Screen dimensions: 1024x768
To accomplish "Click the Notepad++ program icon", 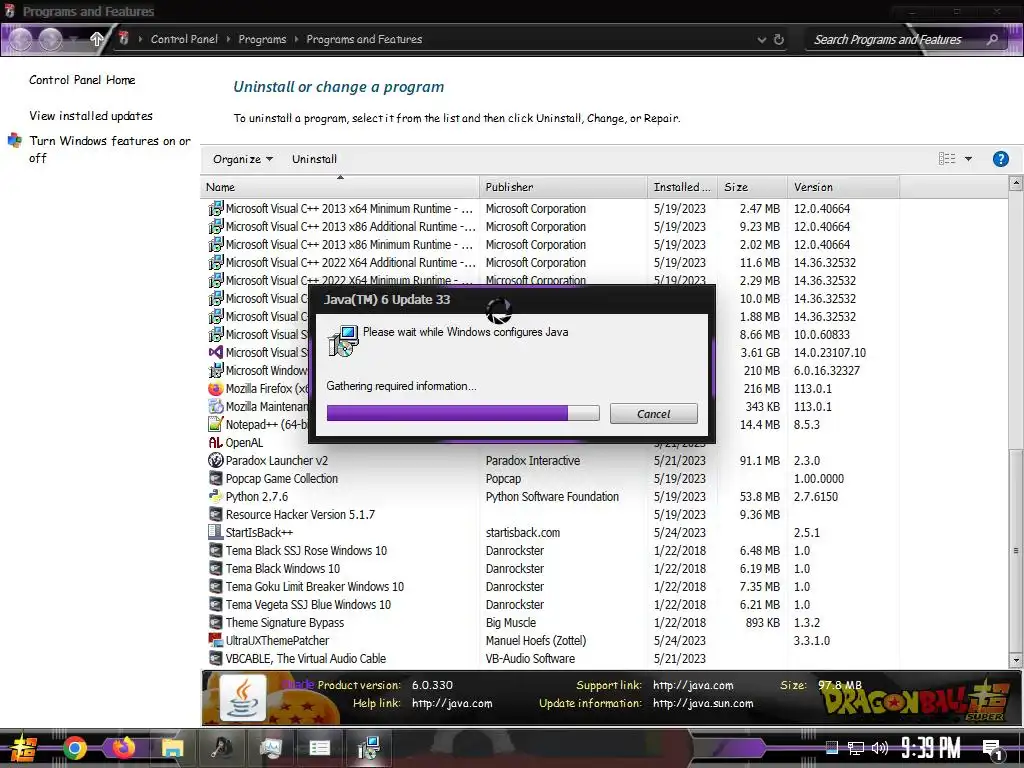I will (x=216, y=424).
